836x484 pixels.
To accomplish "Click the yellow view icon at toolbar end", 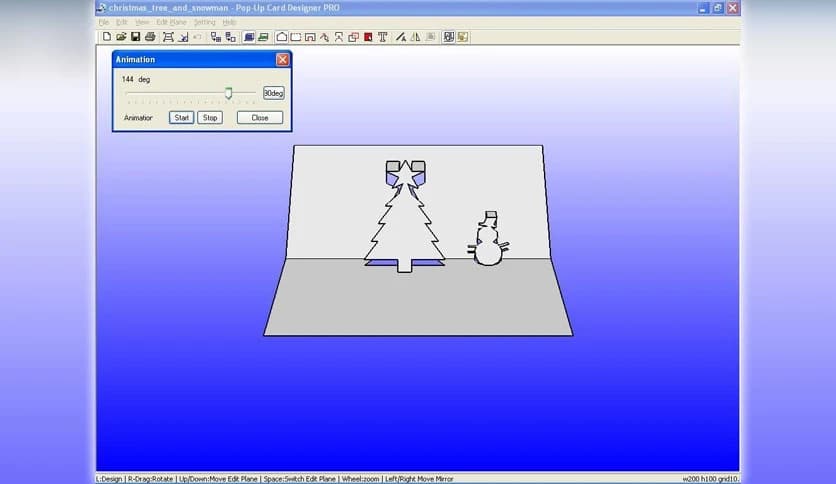I will click(463, 37).
